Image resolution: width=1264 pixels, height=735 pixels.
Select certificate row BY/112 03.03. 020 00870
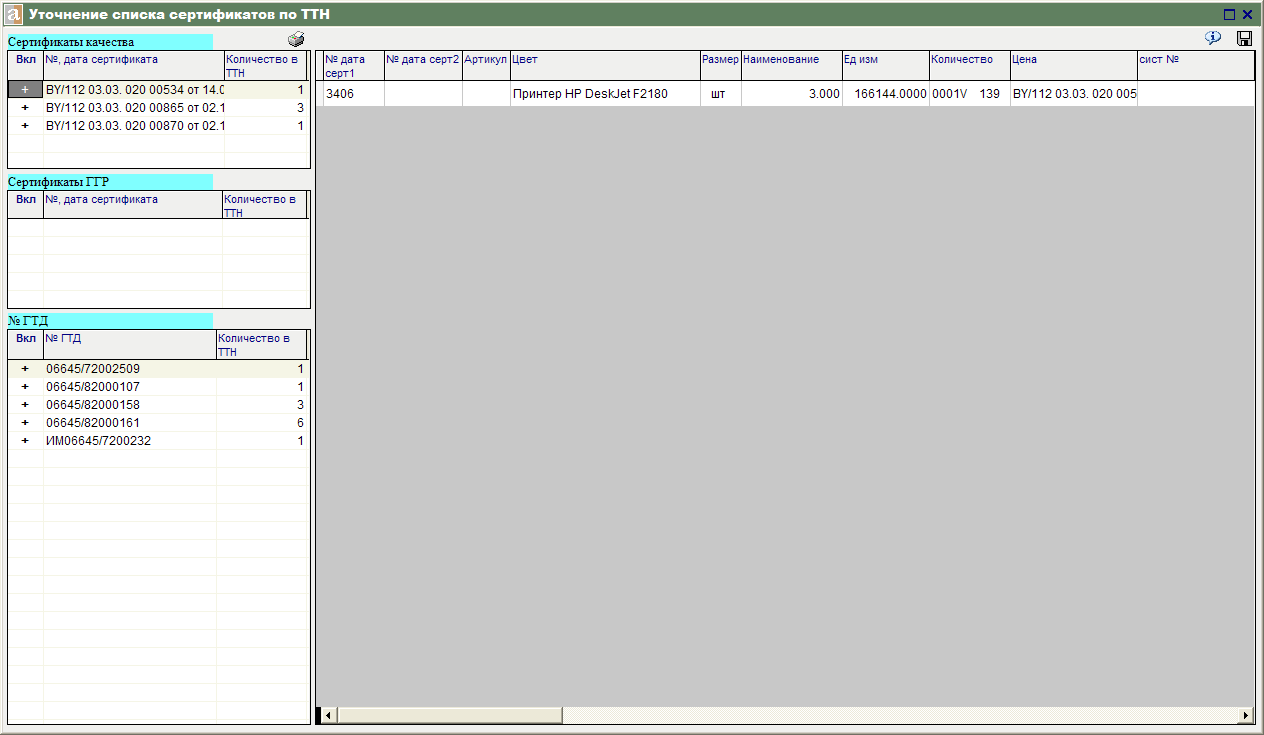134,126
